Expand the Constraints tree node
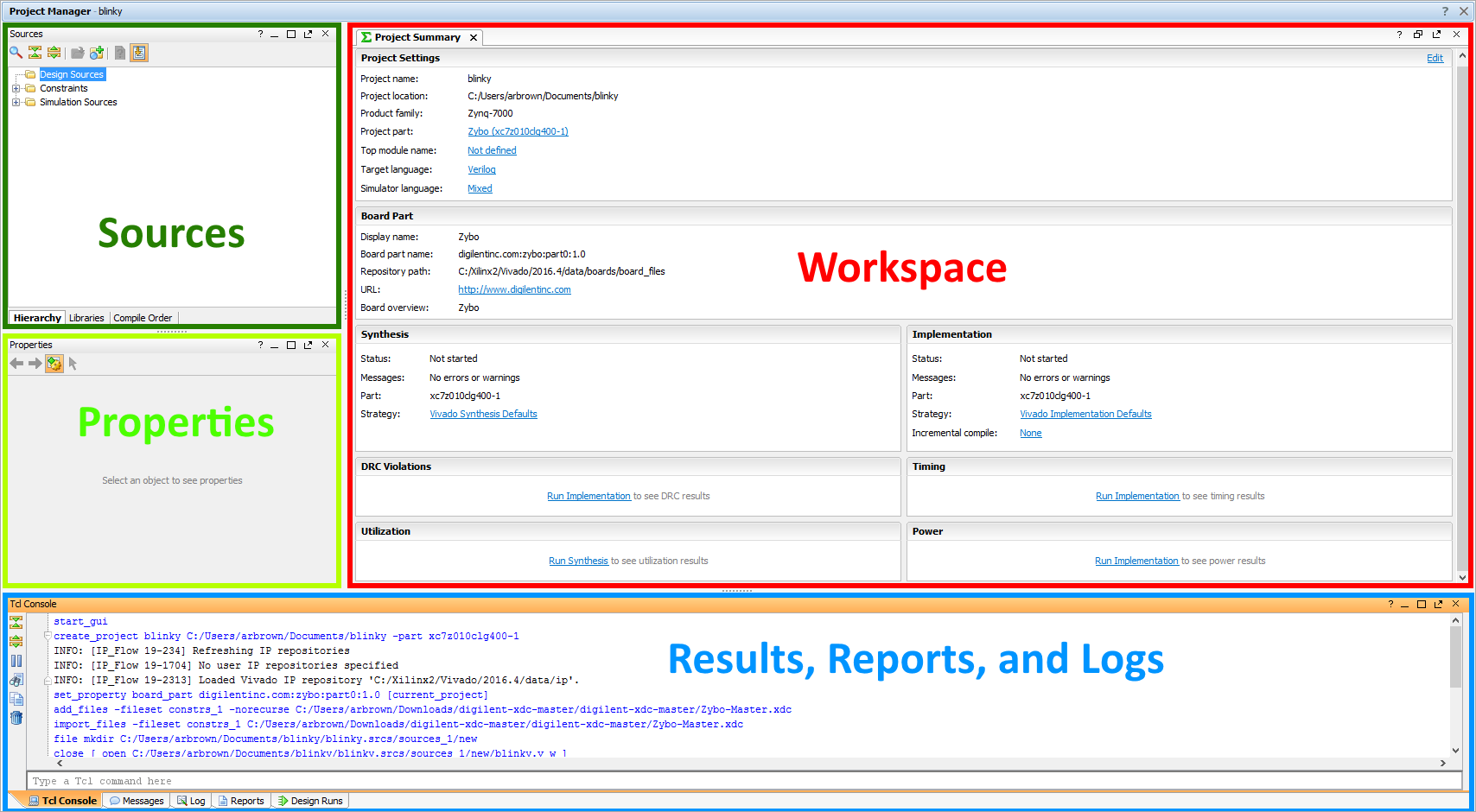 tap(16, 88)
